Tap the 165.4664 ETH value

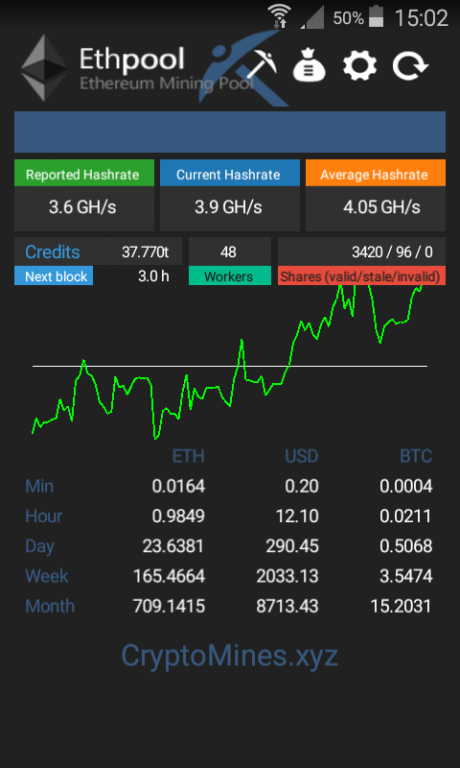169,576
